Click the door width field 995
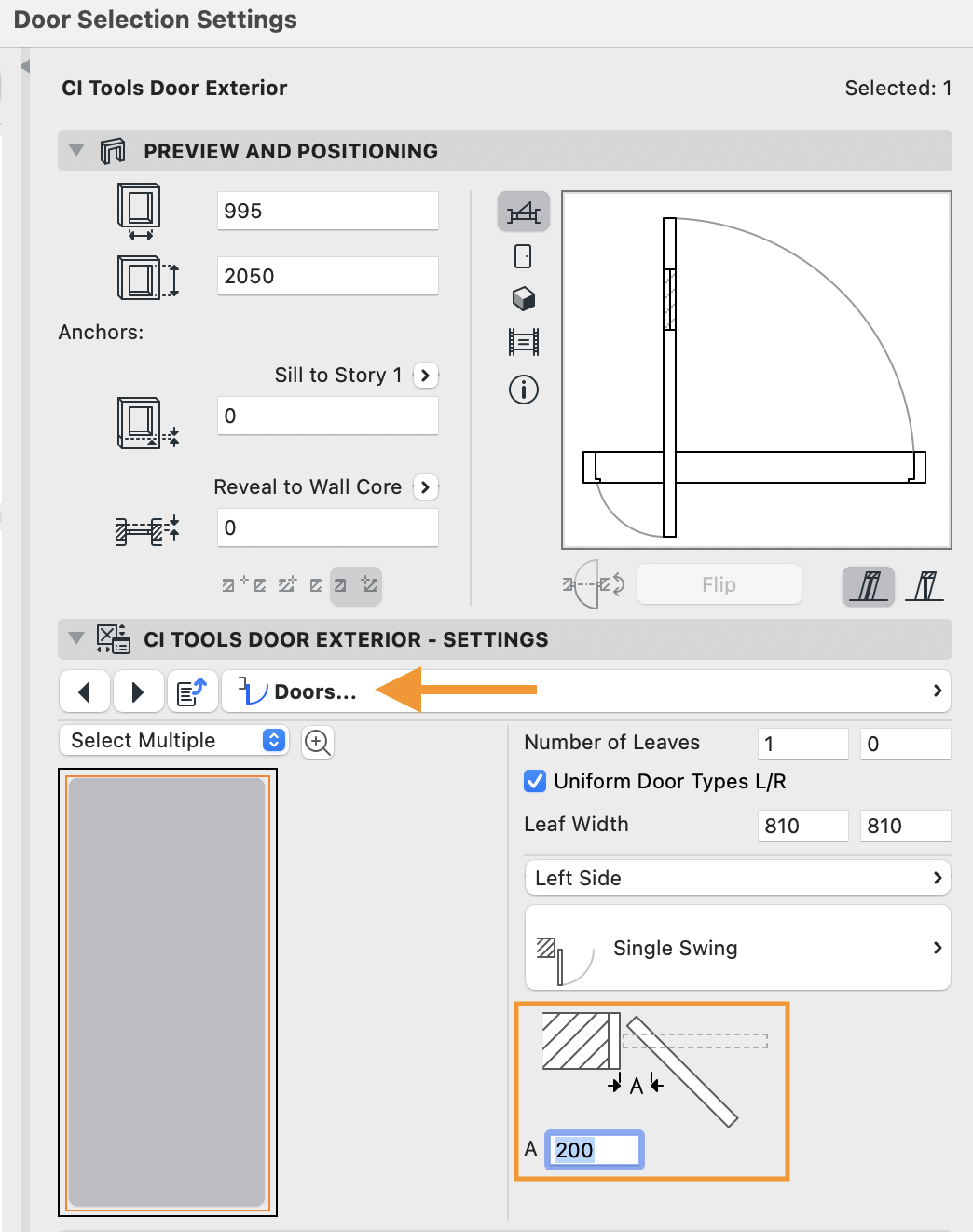 [x=328, y=211]
